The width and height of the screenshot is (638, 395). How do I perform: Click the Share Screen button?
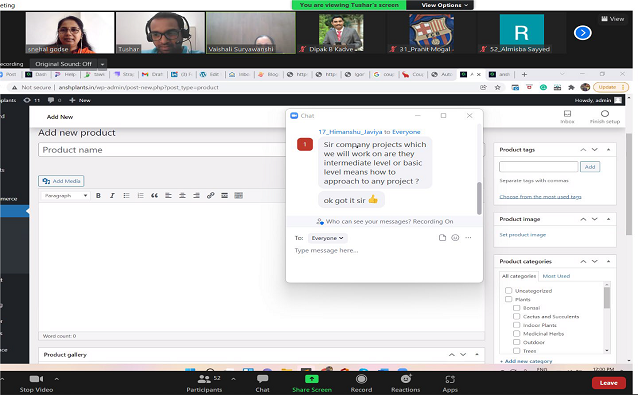312,384
